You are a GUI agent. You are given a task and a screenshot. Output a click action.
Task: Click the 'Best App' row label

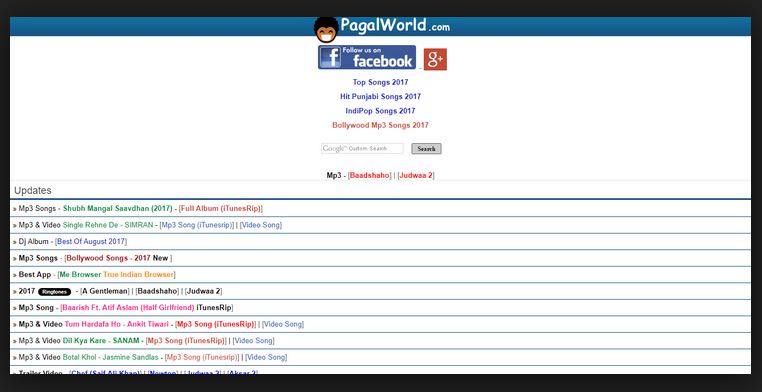(x=35, y=274)
